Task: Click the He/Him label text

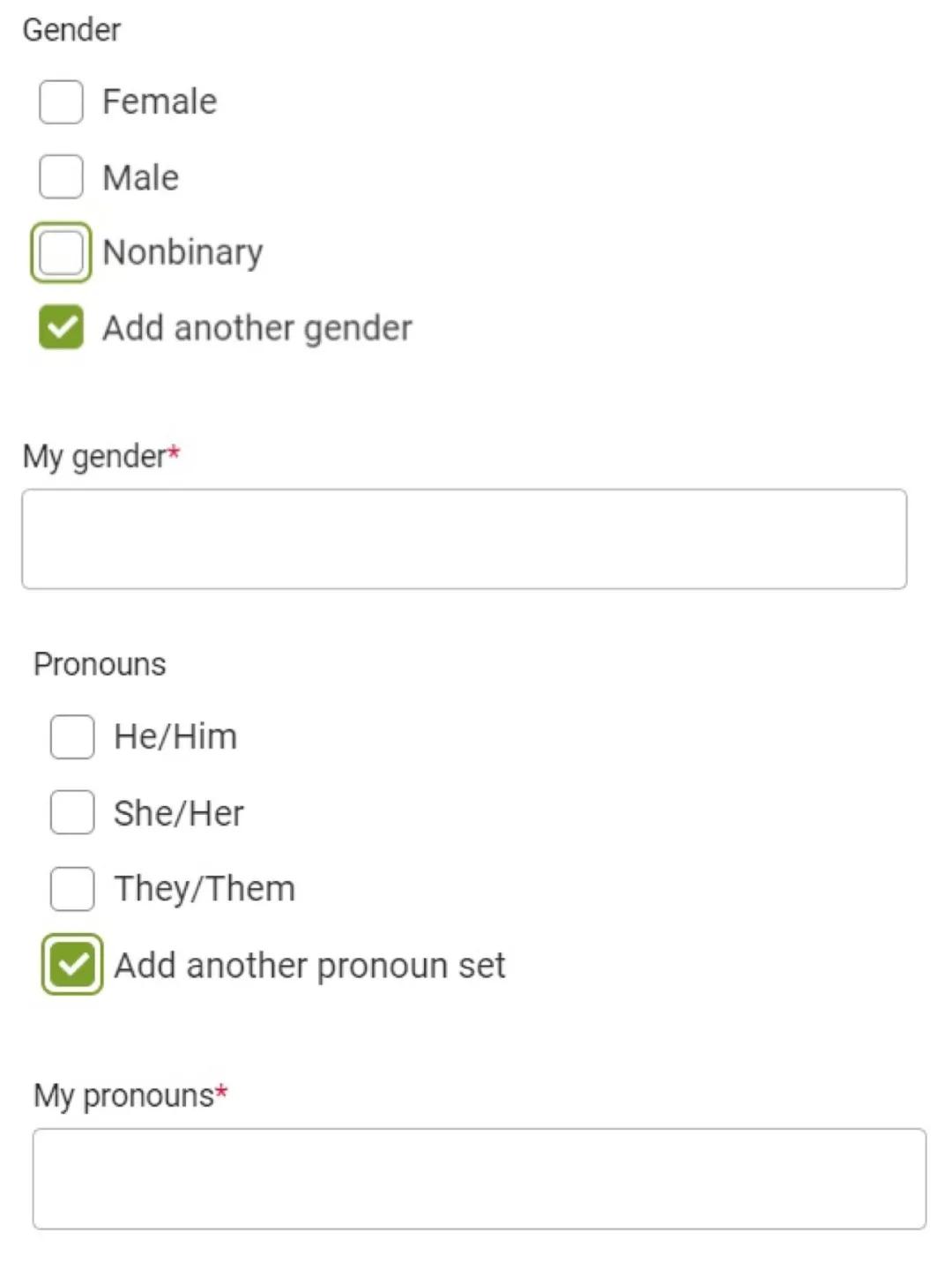Action: click(x=175, y=737)
